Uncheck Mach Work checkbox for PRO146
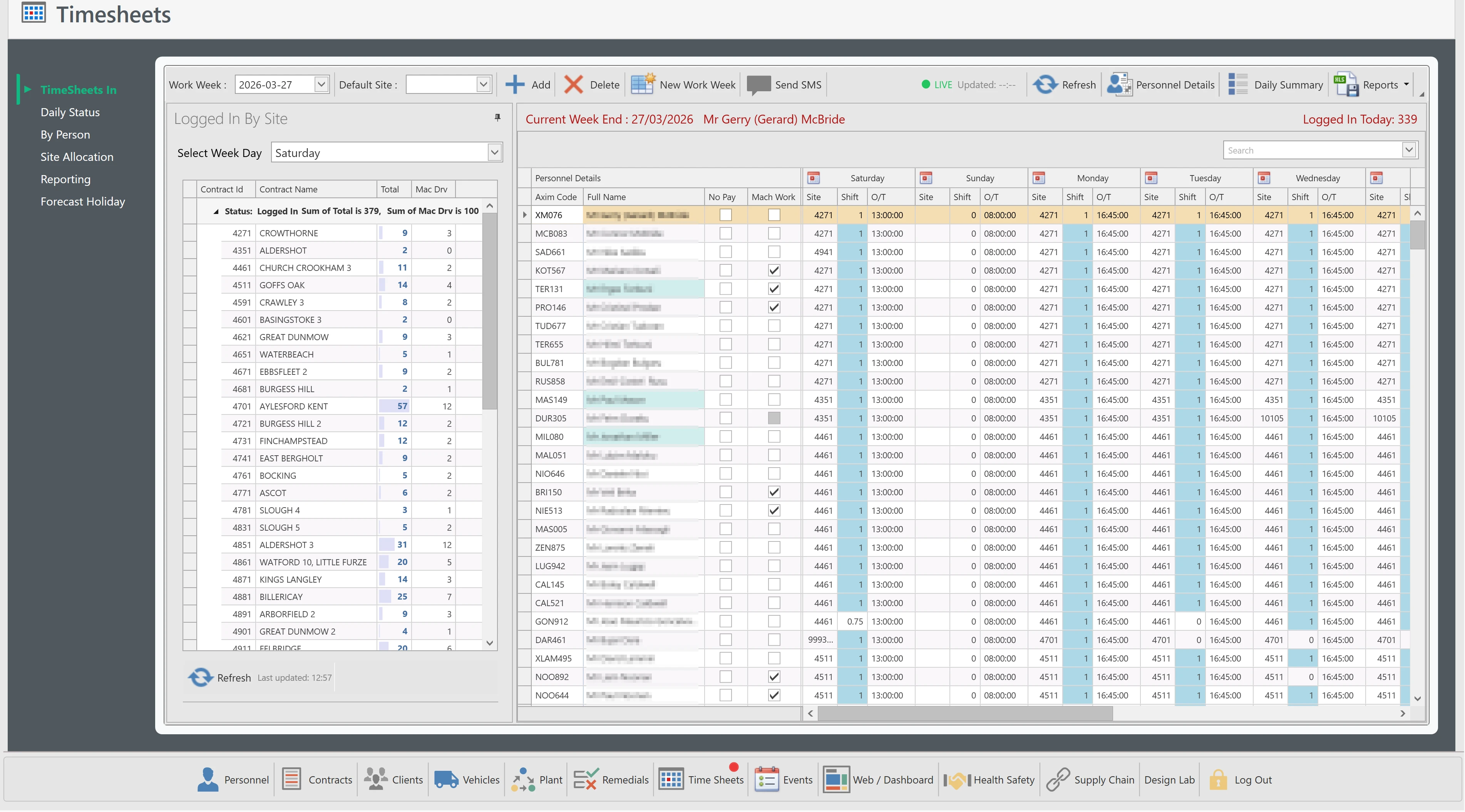This screenshot has height=812, width=1465. click(774, 307)
